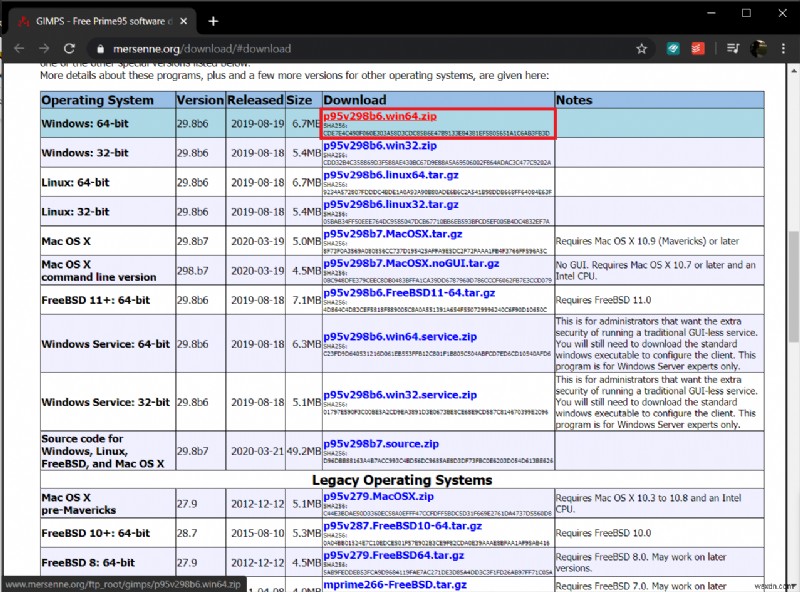Open the media control playlist icon
The width and height of the screenshot is (800, 592).
[x=732, y=48]
